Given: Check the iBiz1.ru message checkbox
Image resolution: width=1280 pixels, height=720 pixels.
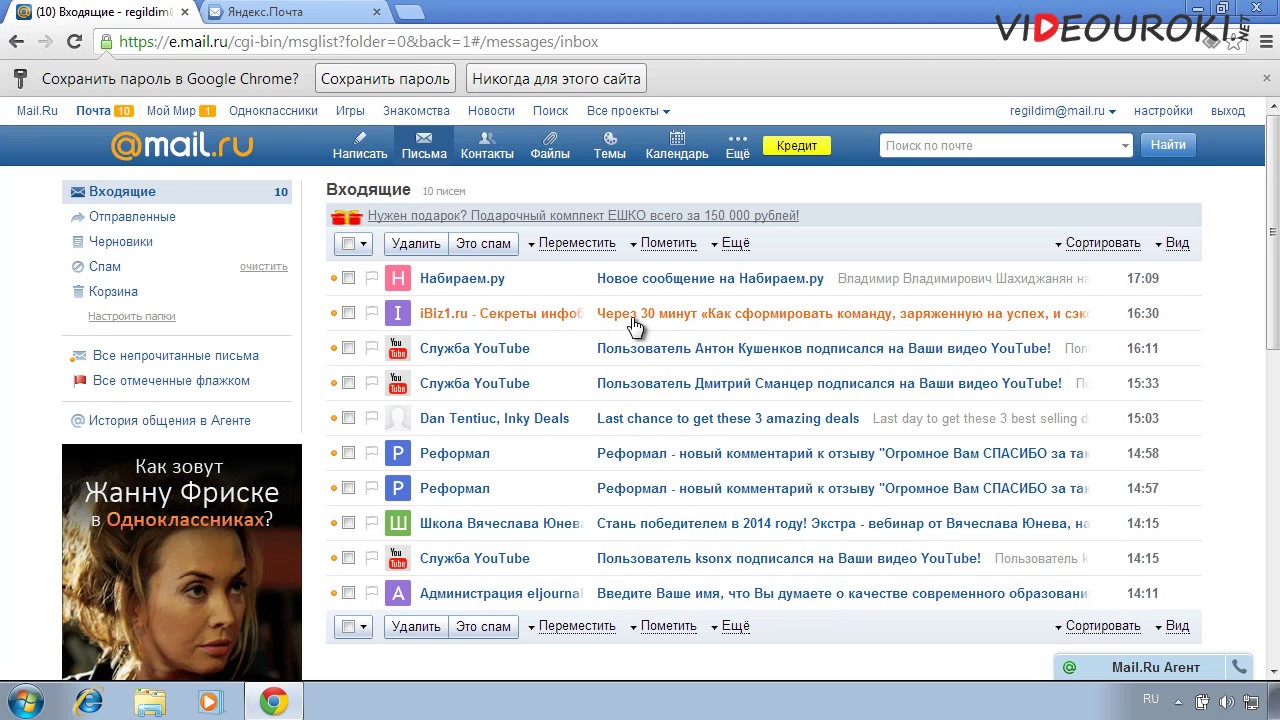Looking at the screenshot, I should pos(348,313).
